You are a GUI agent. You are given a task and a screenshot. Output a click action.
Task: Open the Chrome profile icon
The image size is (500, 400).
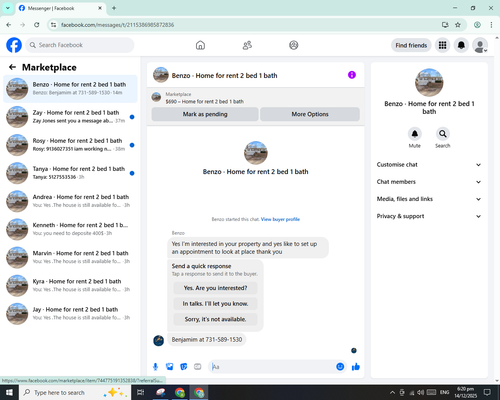click(477, 25)
